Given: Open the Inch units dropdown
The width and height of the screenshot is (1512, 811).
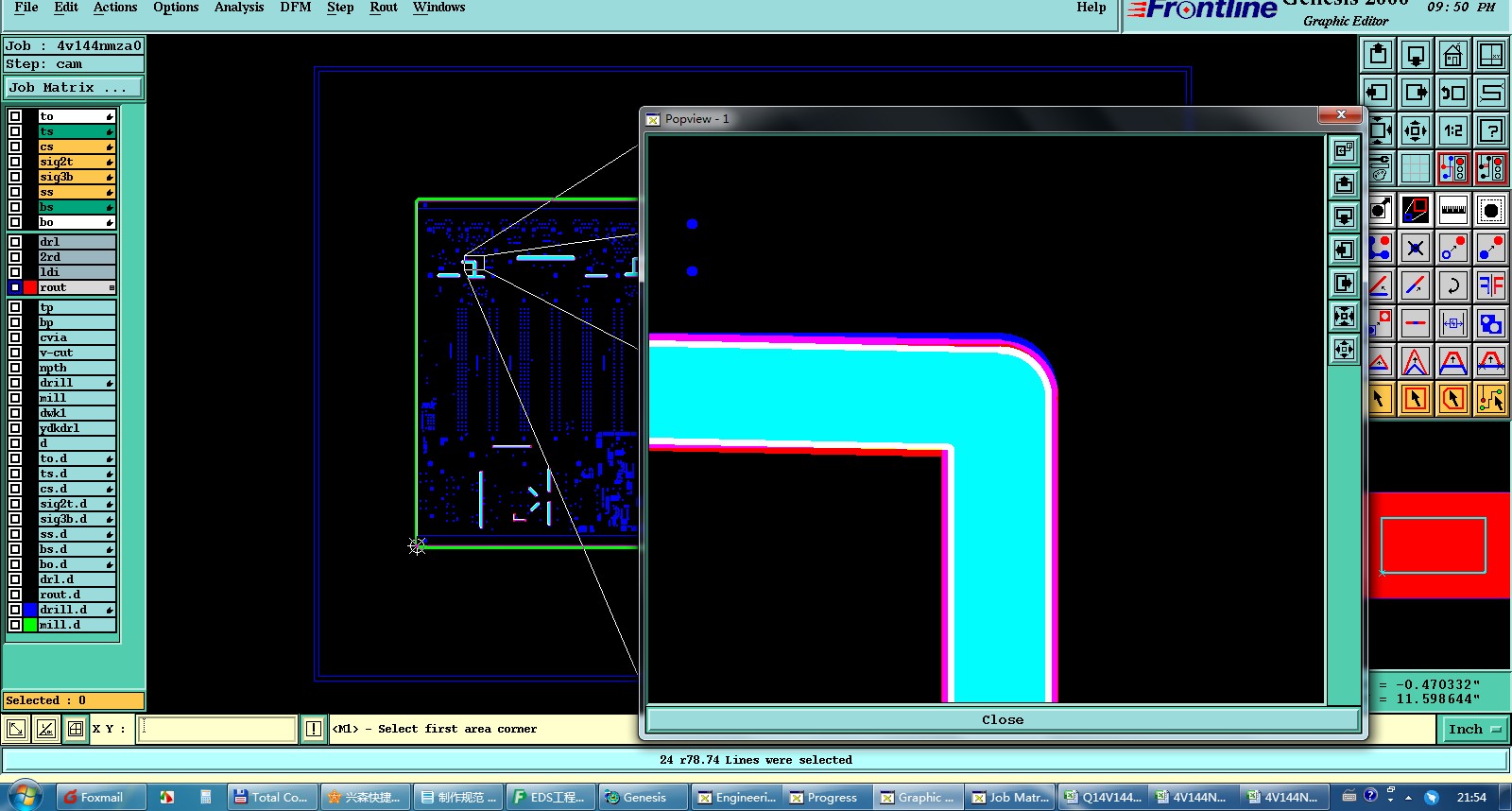Looking at the screenshot, I should [x=1474, y=729].
